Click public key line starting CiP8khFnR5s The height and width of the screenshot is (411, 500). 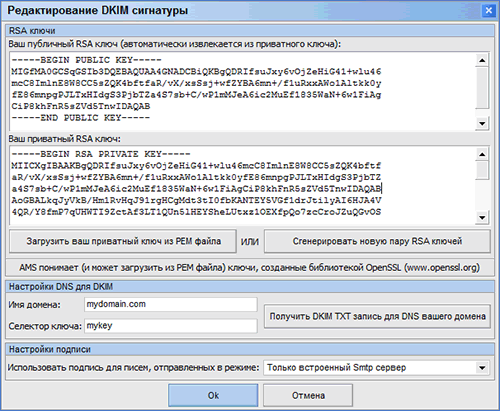(81, 106)
